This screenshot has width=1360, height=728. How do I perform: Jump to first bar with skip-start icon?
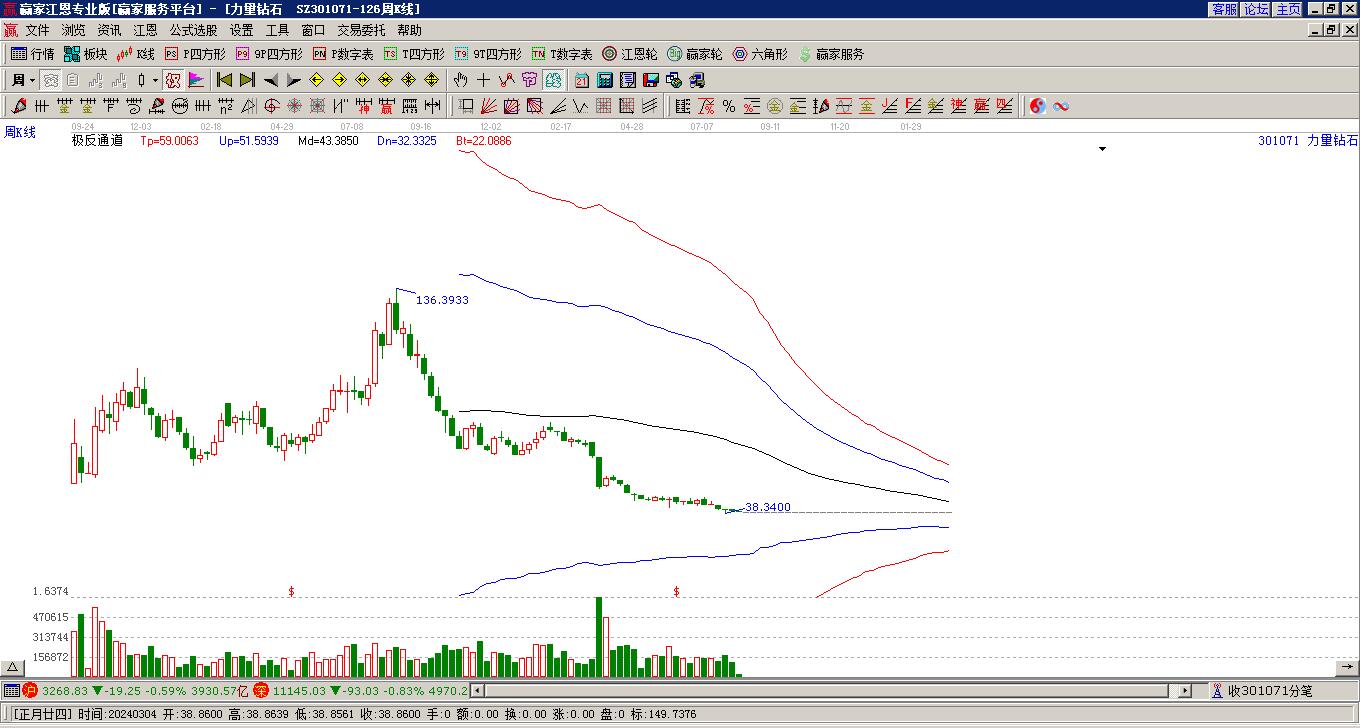[x=225, y=80]
